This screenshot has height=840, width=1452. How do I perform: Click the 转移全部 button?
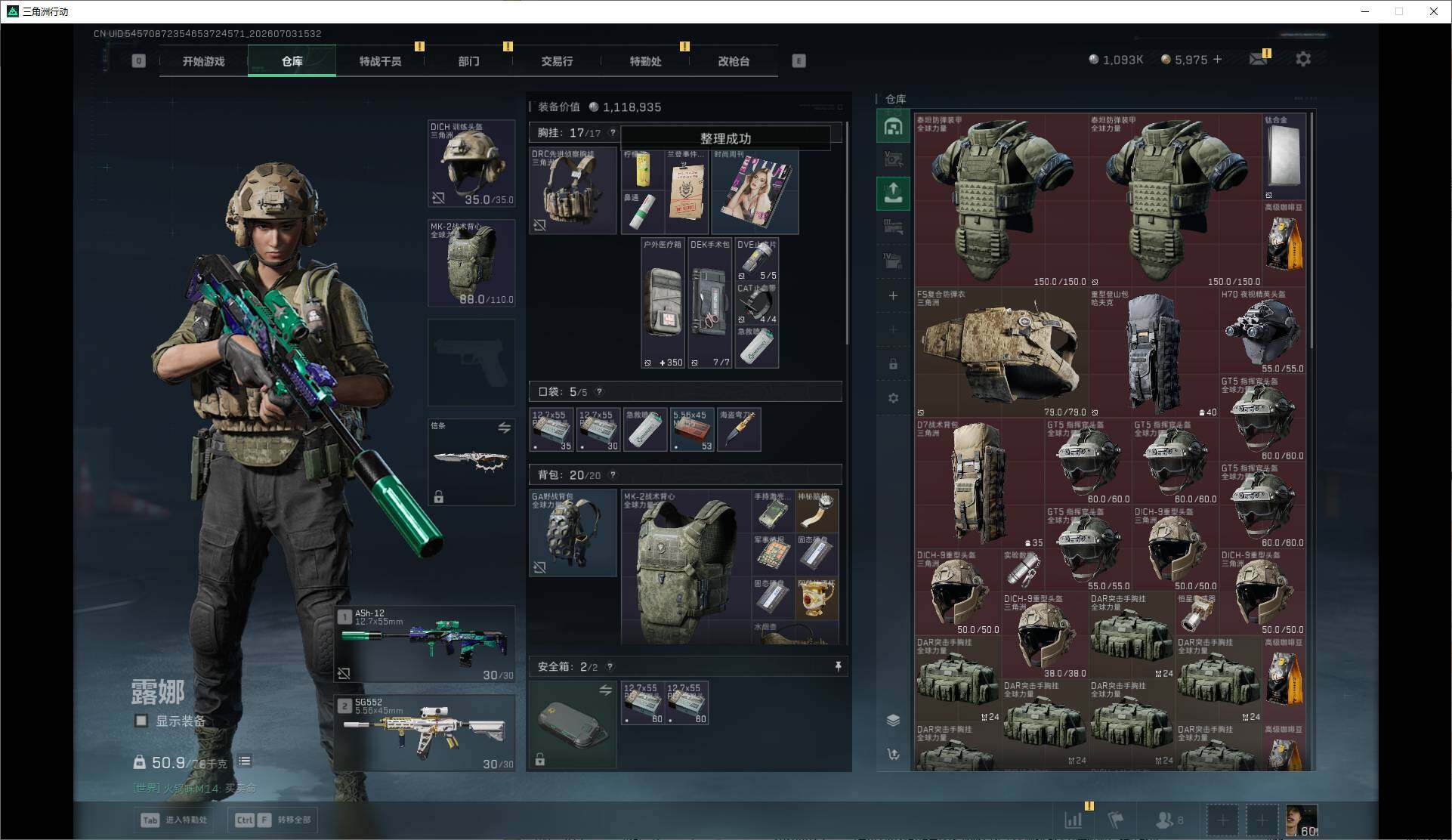pyautogui.click(x=273, y=820)
